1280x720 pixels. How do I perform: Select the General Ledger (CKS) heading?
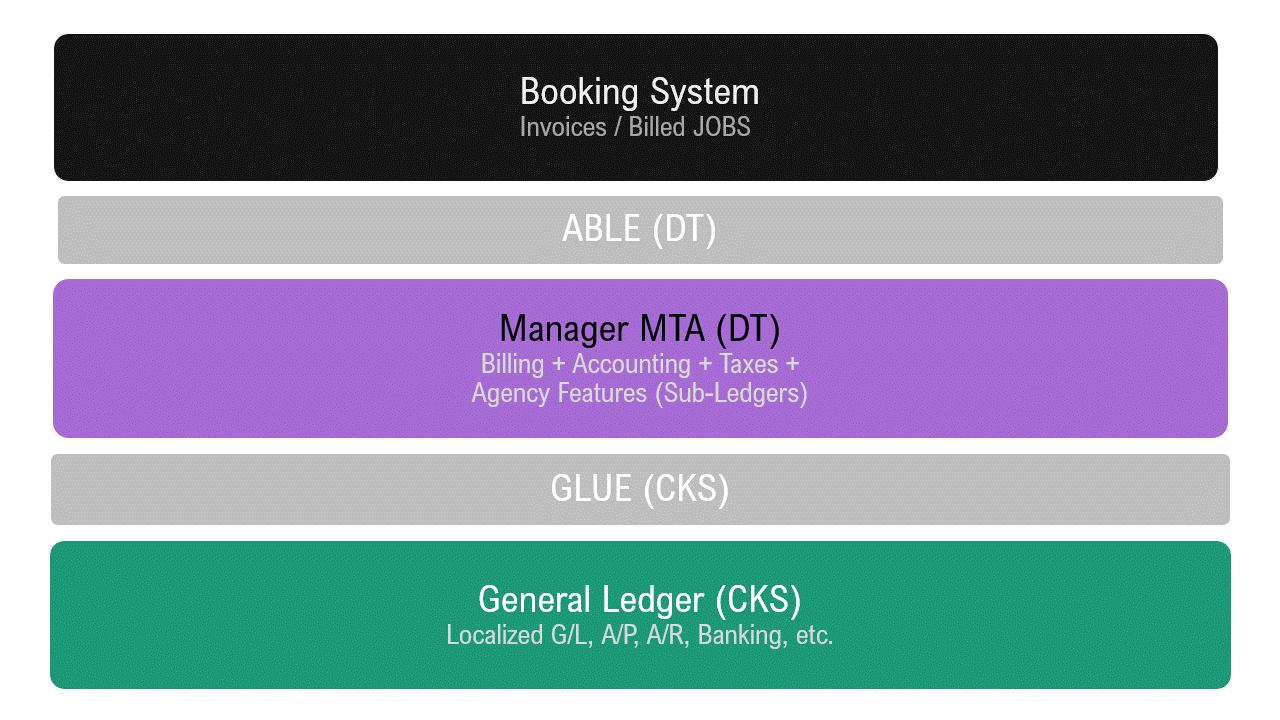[639, 600]
